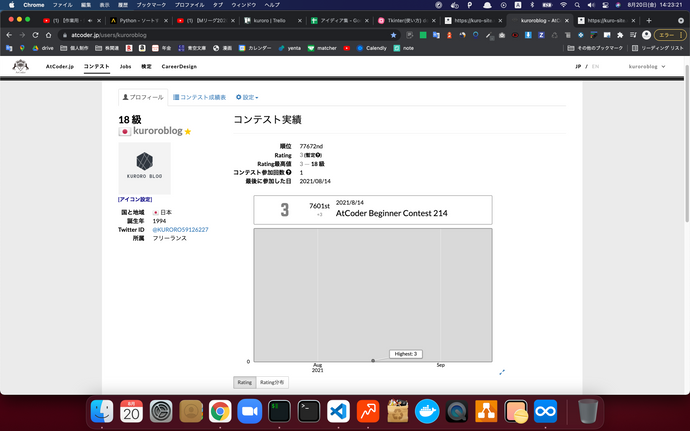Switch language to JP
690x431 pixels.
[578, 66]
